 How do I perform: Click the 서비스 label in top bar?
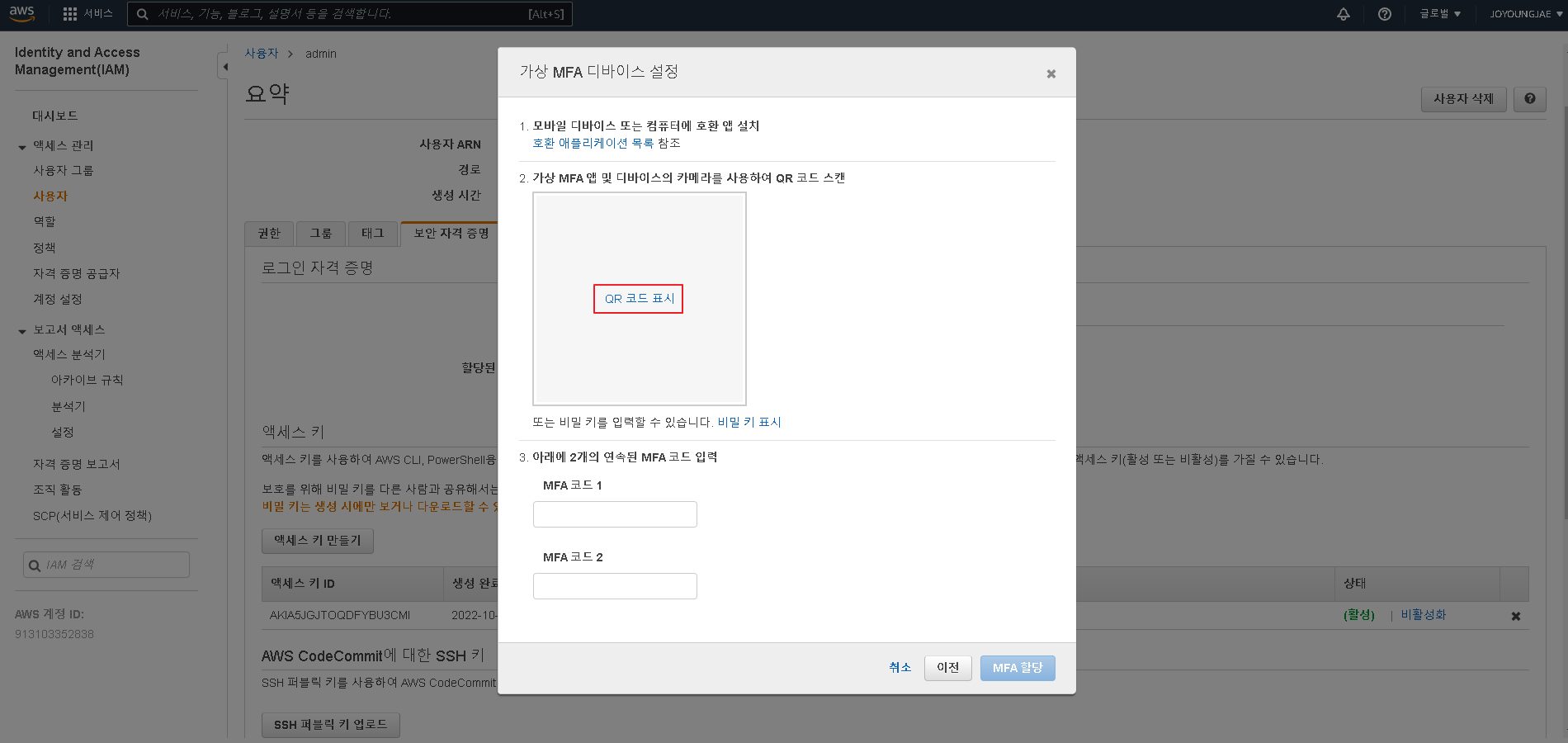point(97,14)
